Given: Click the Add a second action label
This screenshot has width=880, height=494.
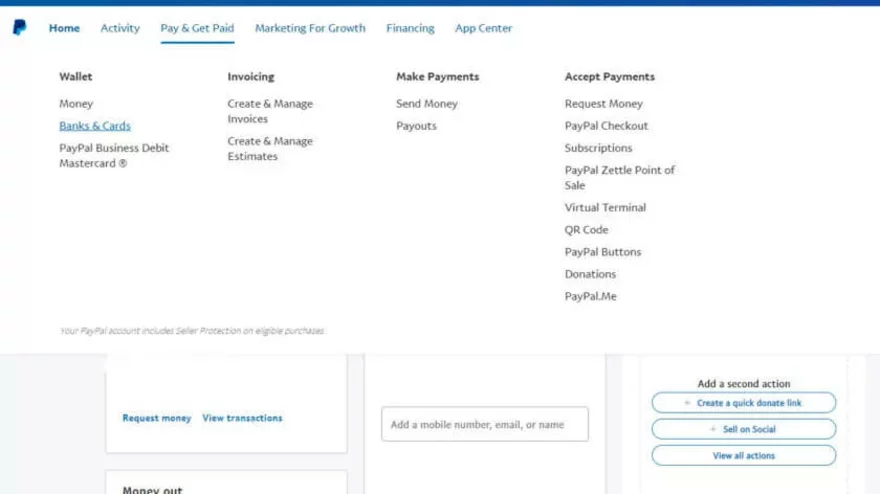Looking at the screenshot, I should coord(744,384).
